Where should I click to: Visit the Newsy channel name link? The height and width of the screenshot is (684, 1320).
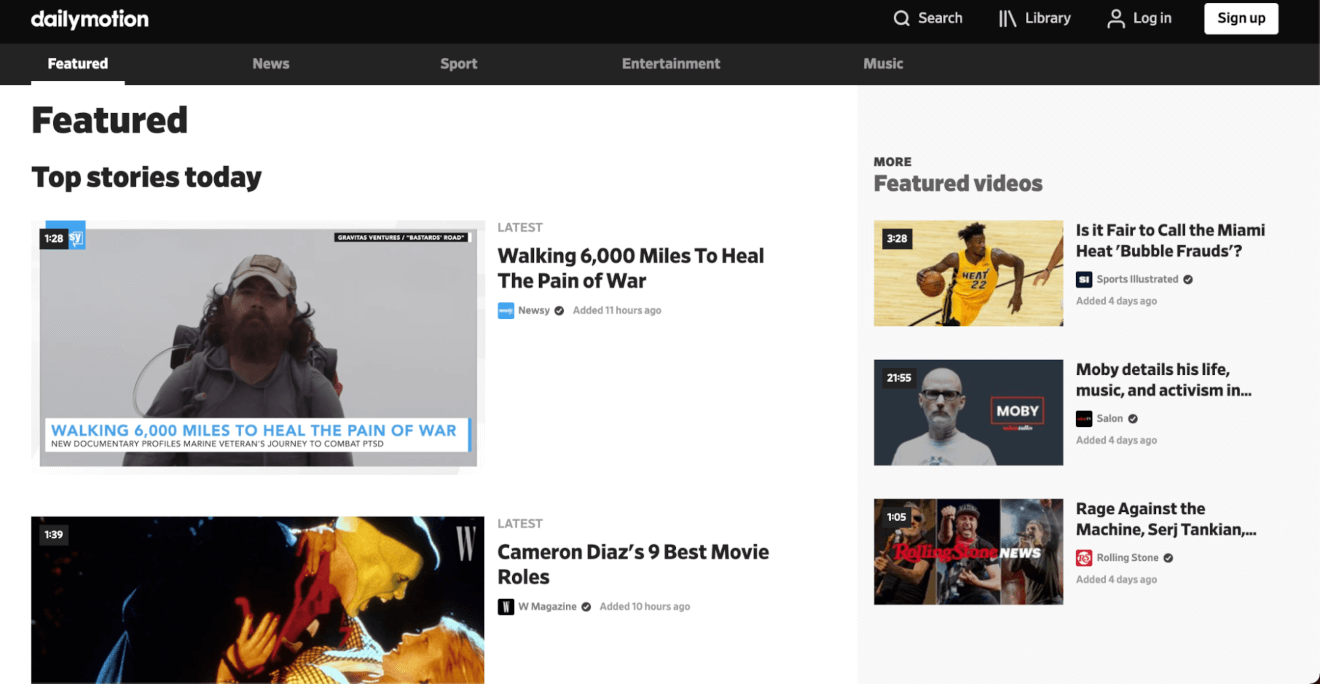[534, 310]
